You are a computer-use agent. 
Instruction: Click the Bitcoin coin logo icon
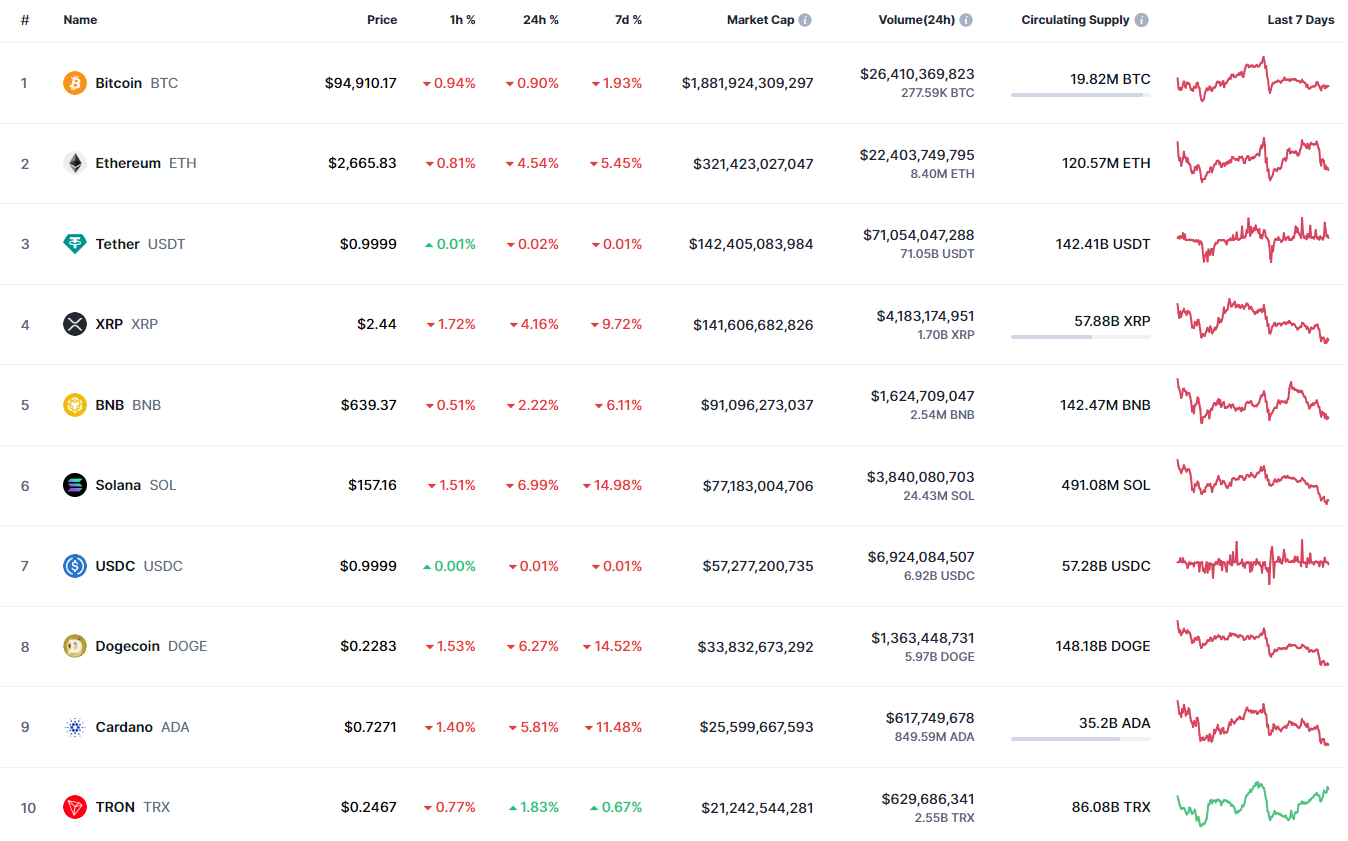pyautogui.click(x=75, y=83)
